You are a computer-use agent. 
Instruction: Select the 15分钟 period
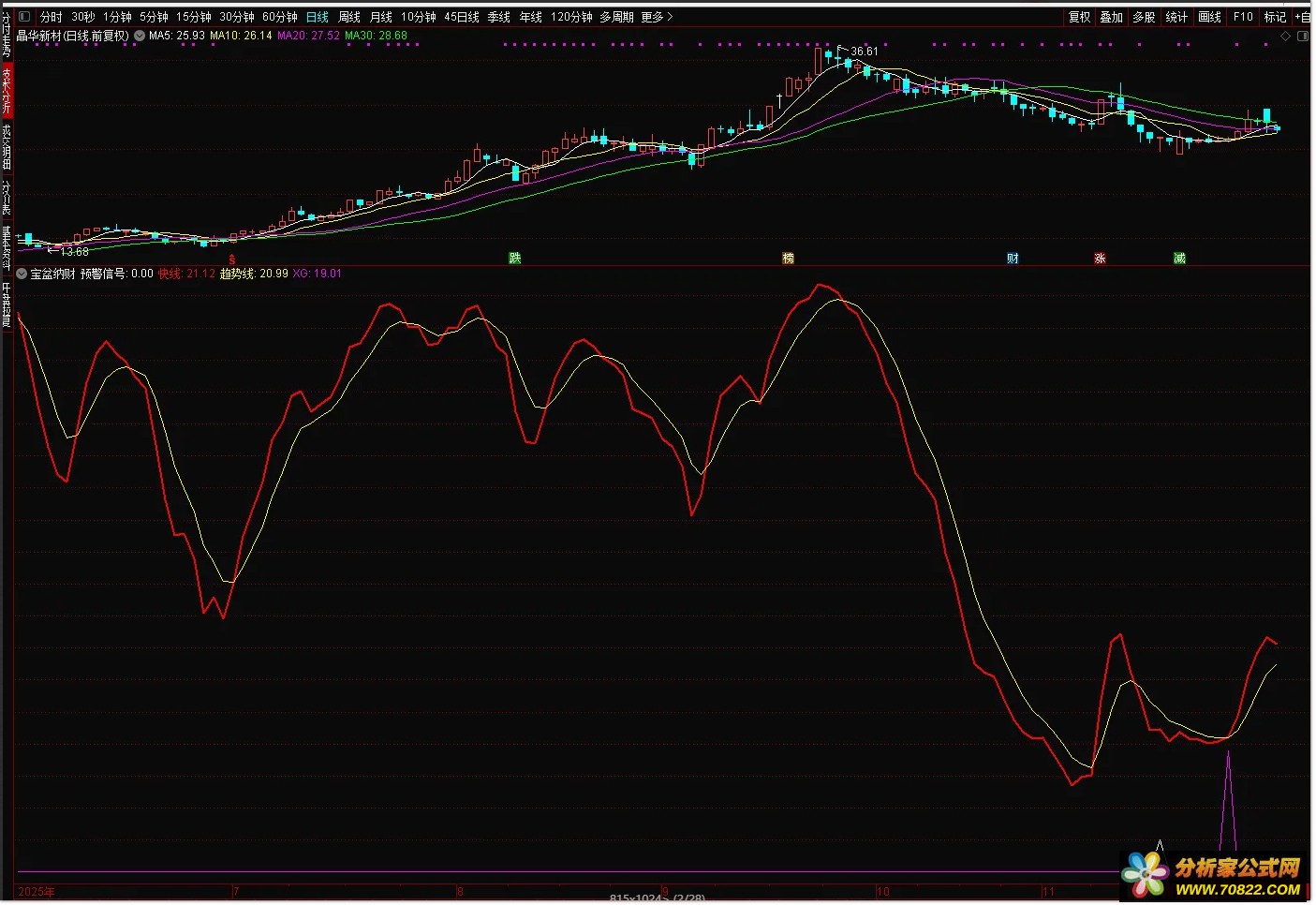coord(194,17)
